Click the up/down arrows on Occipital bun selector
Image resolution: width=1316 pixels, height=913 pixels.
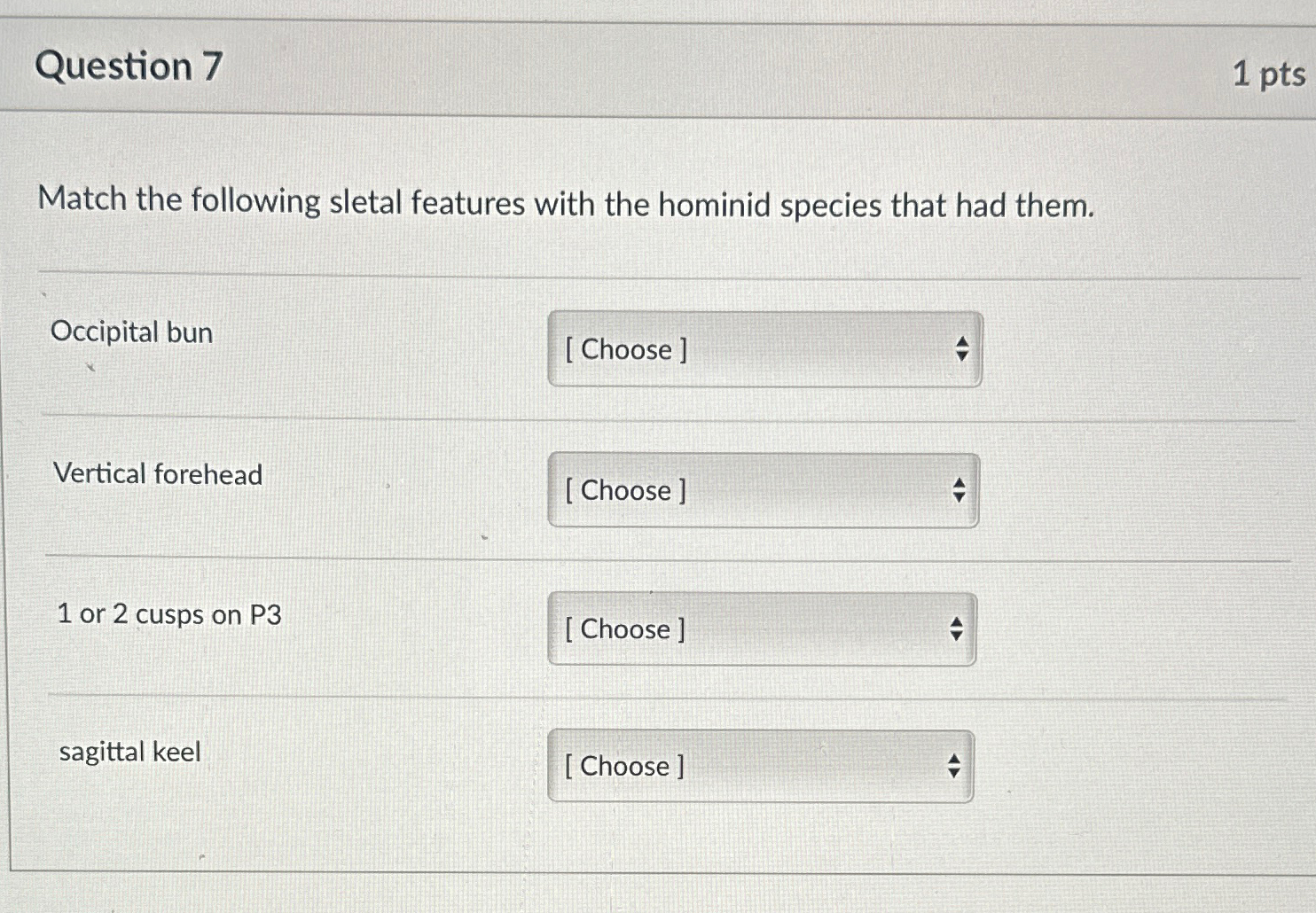click(961, 348)
